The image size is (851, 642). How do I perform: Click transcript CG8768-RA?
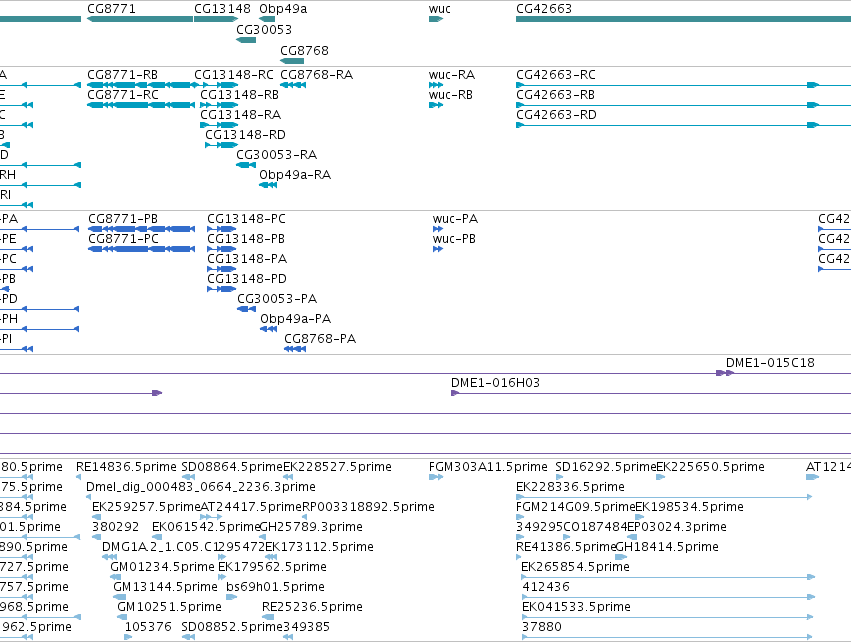(x=316, y=74)
